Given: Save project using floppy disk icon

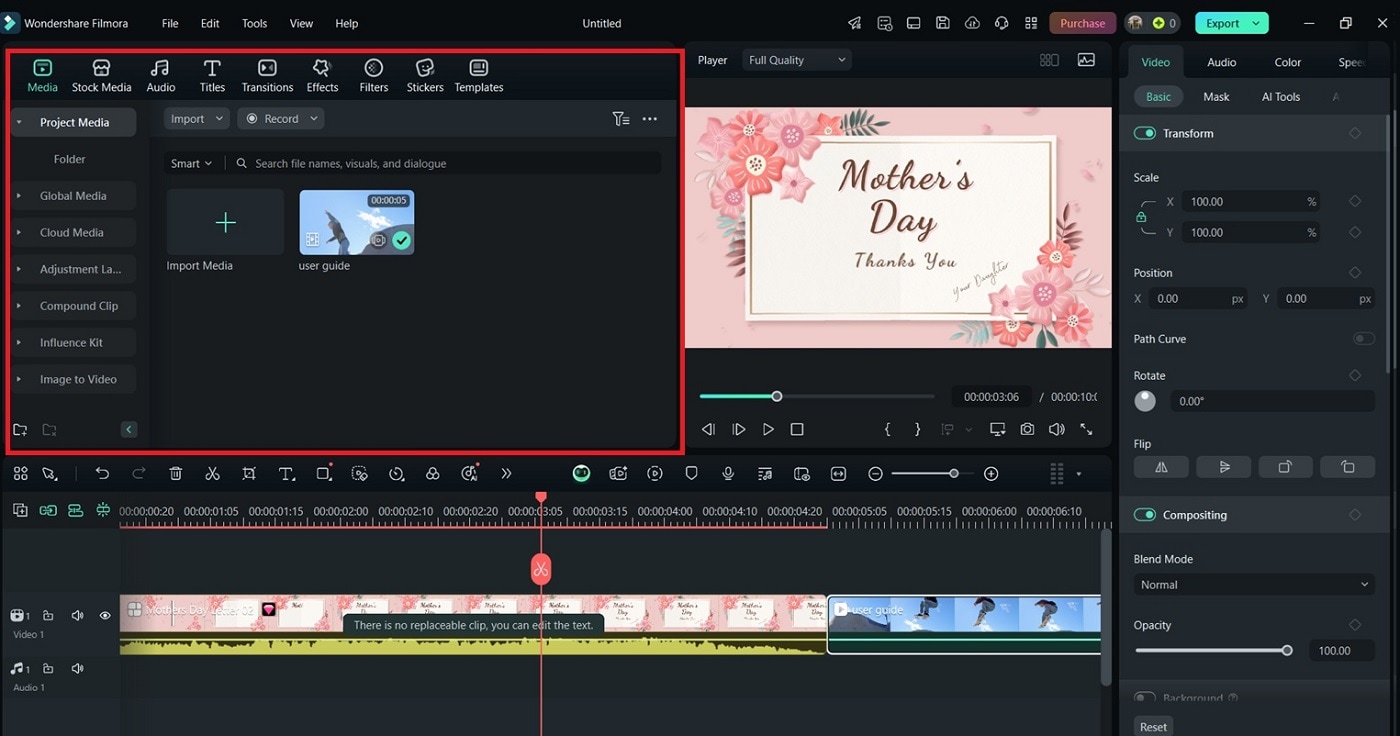Looking at the screenshot, I should point(942,23).
